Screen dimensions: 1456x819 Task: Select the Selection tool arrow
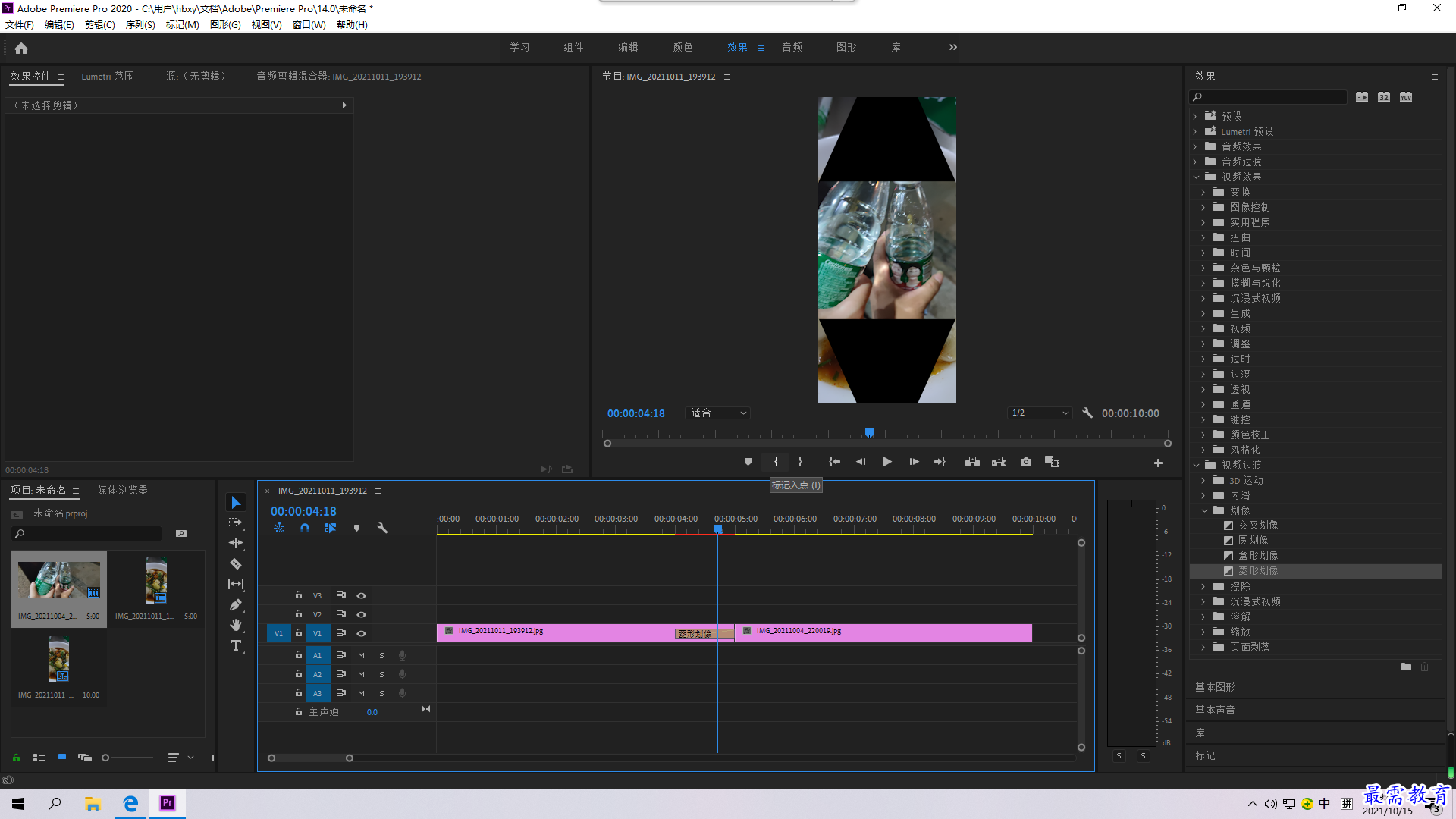236,503
